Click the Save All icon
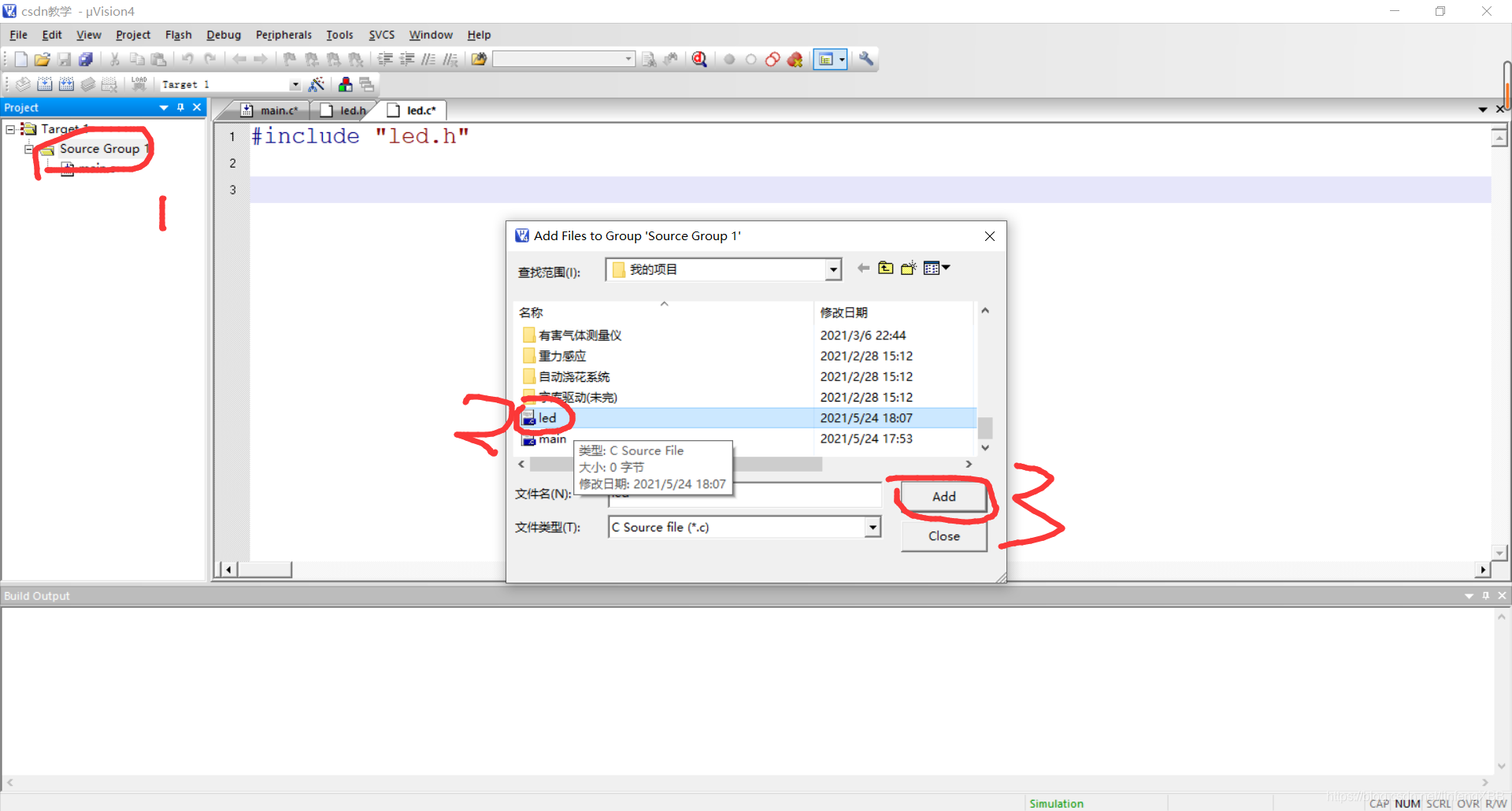This screenshot has width=1512, height=811. click(86, 59)
